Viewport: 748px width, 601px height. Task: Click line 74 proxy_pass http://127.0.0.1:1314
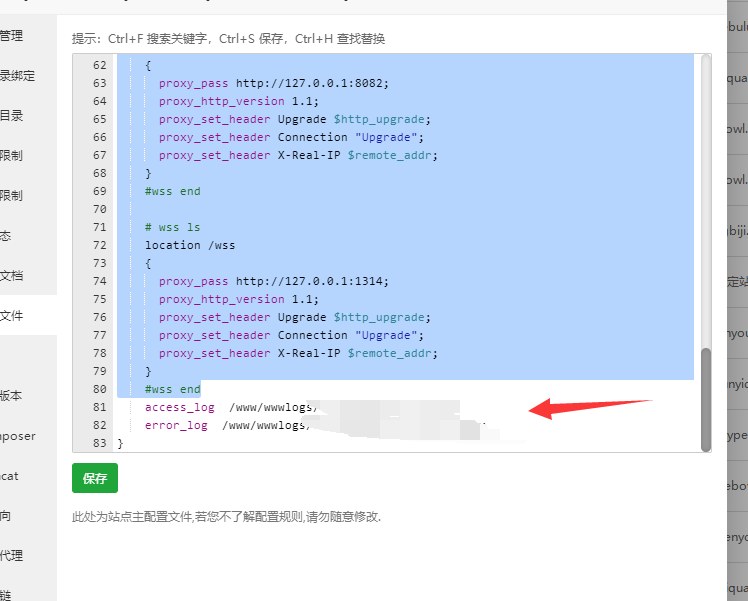pos(274,281)
